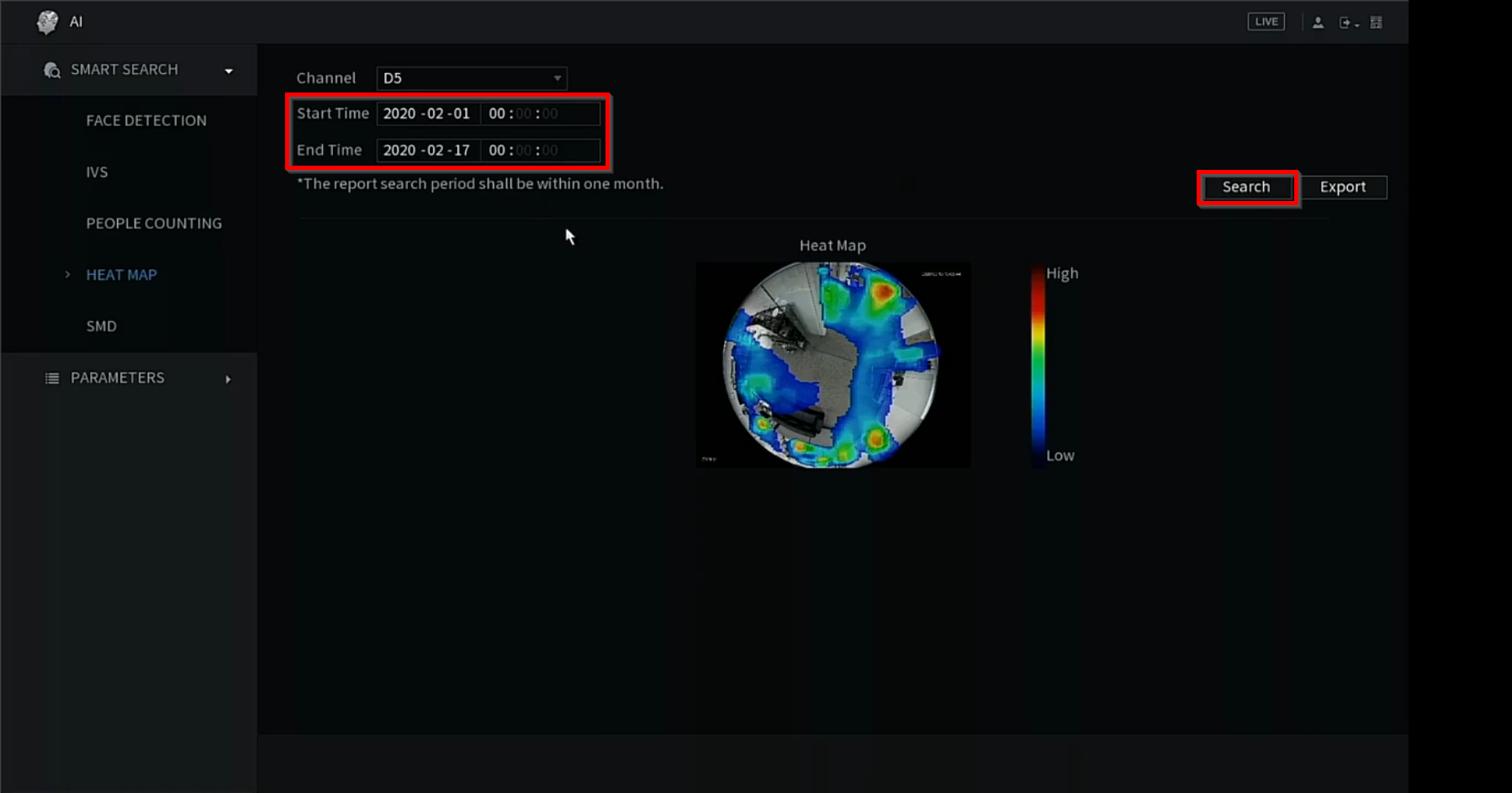Image resolution: width=1512 pixels, height=793 pixels.
Task: Open the logout arrow menu icon
Action: click(x=1348, y=23)
